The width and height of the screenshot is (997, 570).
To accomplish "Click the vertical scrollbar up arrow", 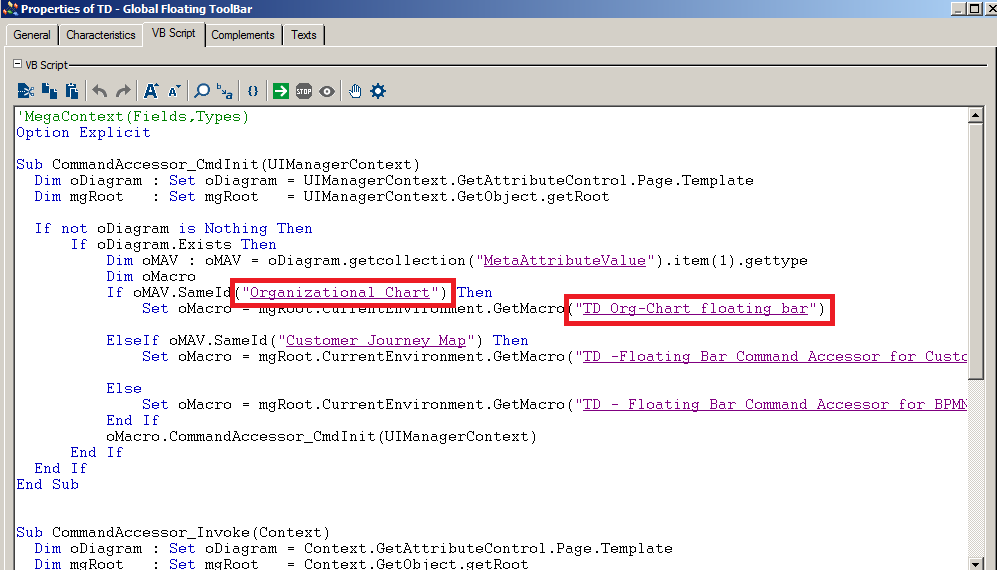I will [x=975, y=116].
